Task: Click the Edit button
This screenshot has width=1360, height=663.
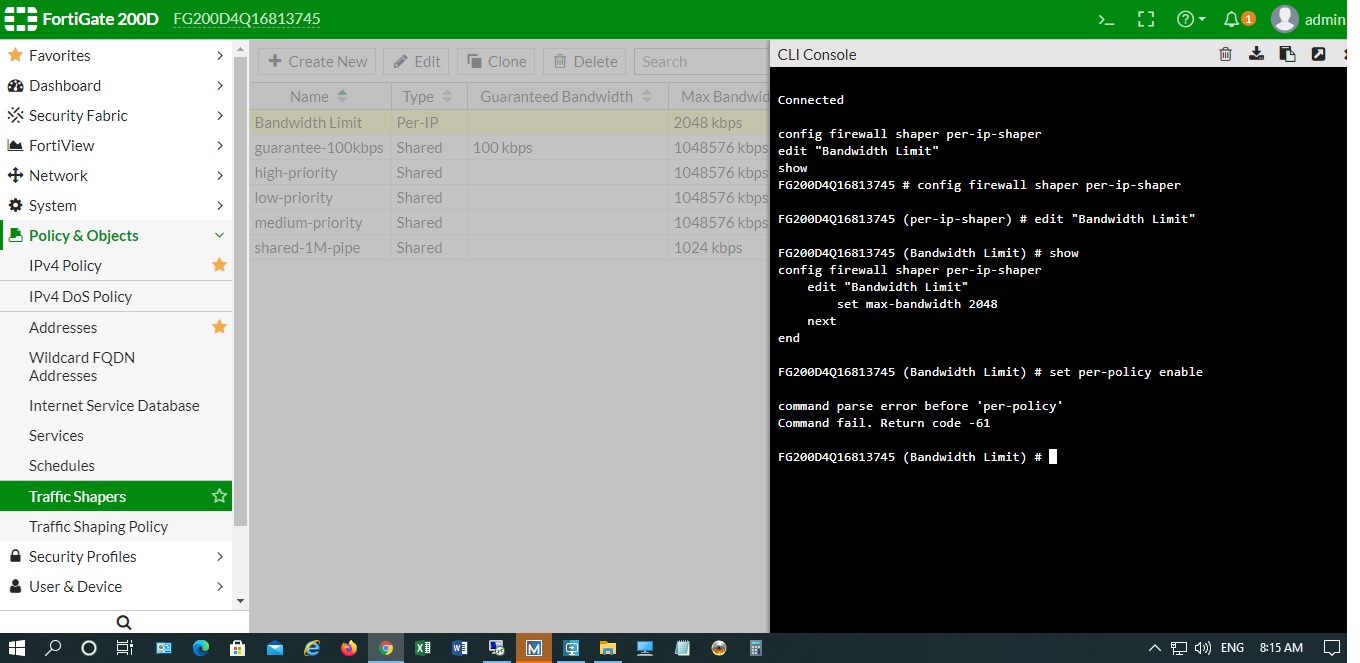Action: tap(416, 61)
